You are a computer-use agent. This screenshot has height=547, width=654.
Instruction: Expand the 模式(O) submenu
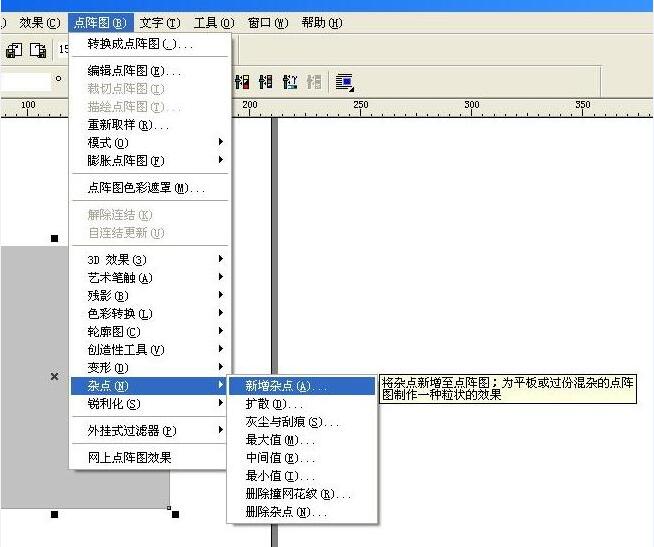(150, 143)
